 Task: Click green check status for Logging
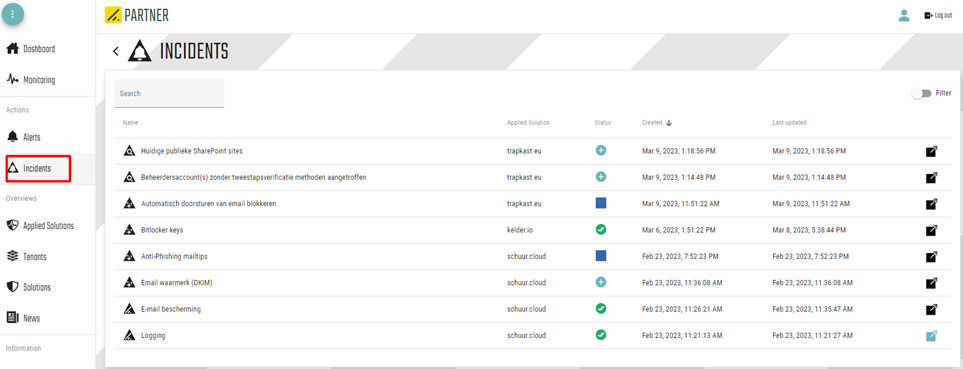coord(601,335)
